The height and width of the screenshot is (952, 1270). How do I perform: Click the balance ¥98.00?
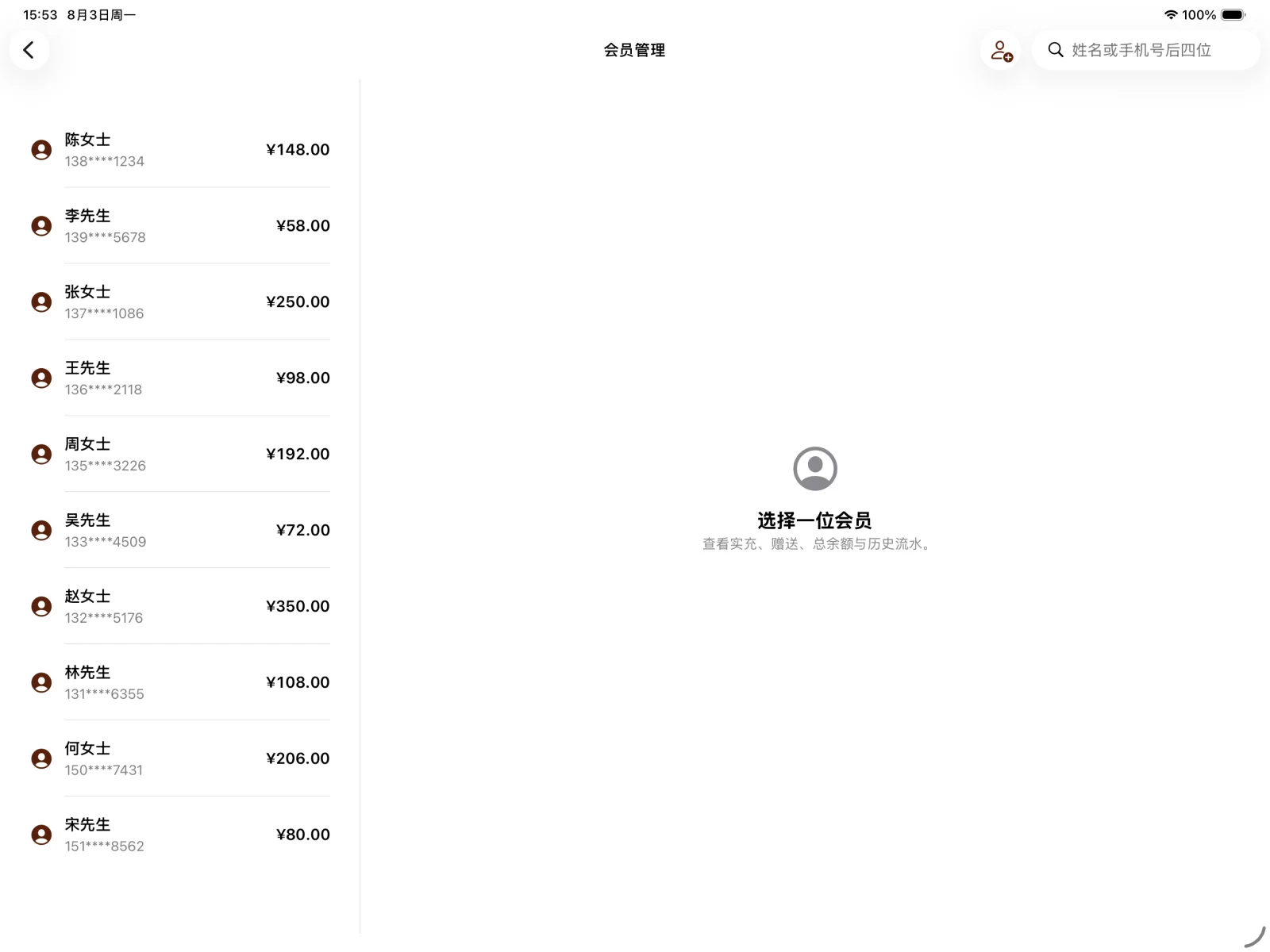pyautogui.click(x=302, y=378)
